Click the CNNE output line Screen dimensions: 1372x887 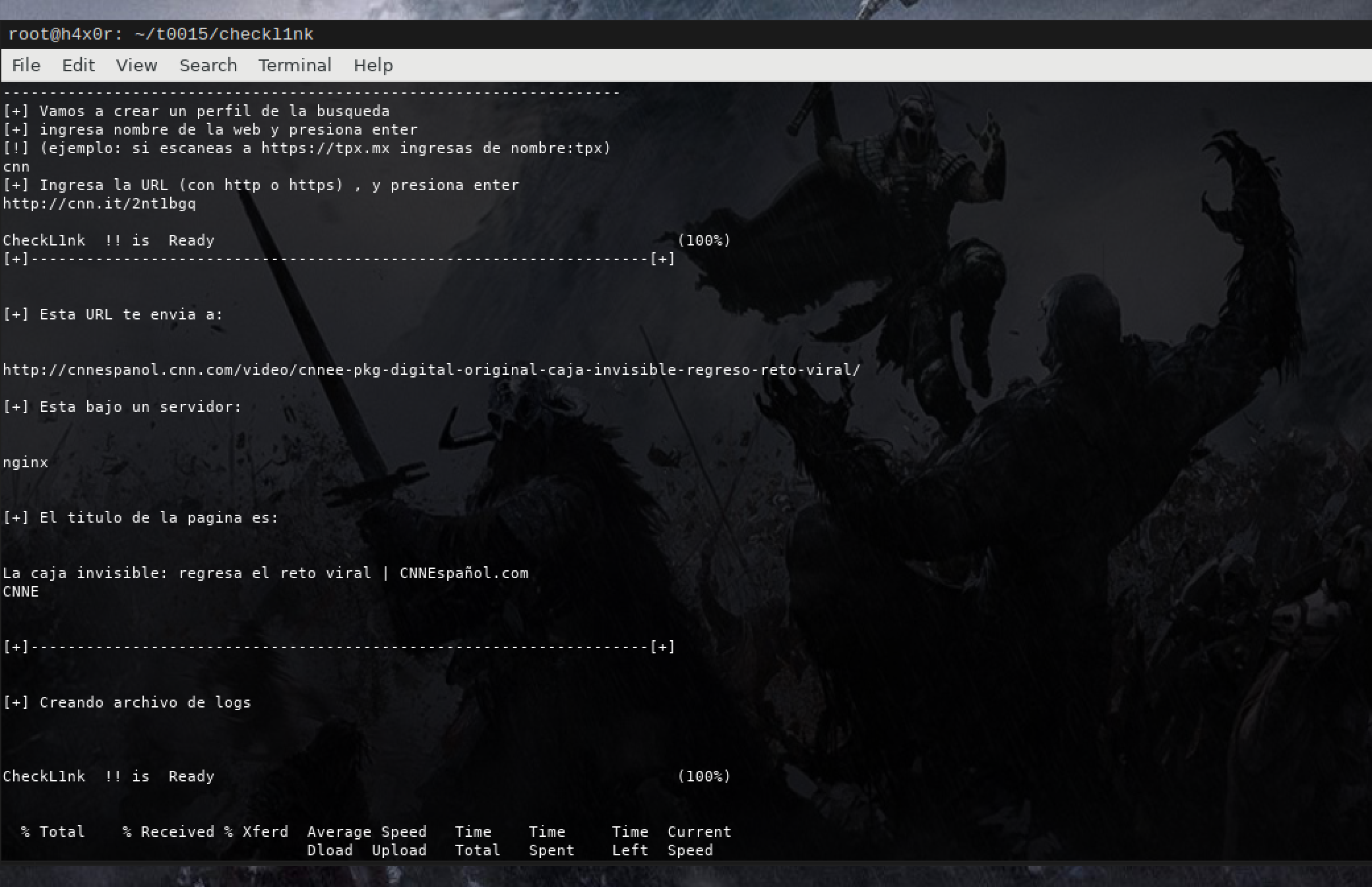[x=21, y=592]
